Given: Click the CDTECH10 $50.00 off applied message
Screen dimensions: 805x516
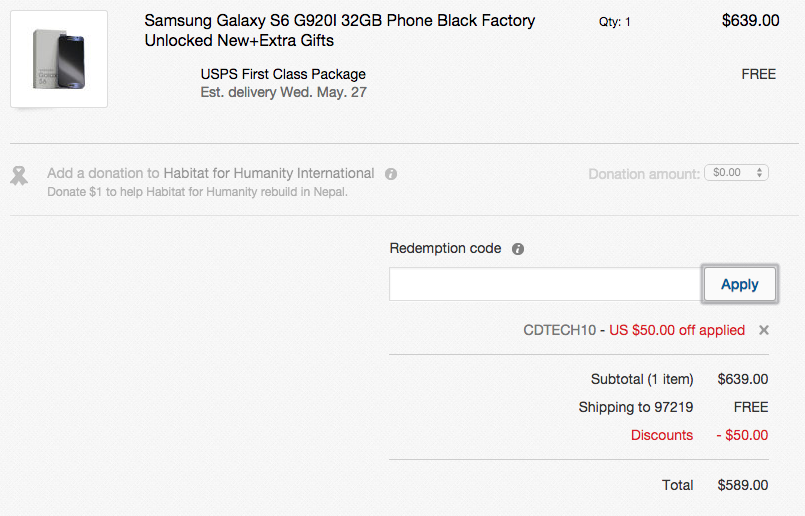Looking at the screenshot, I should point(634,330).
